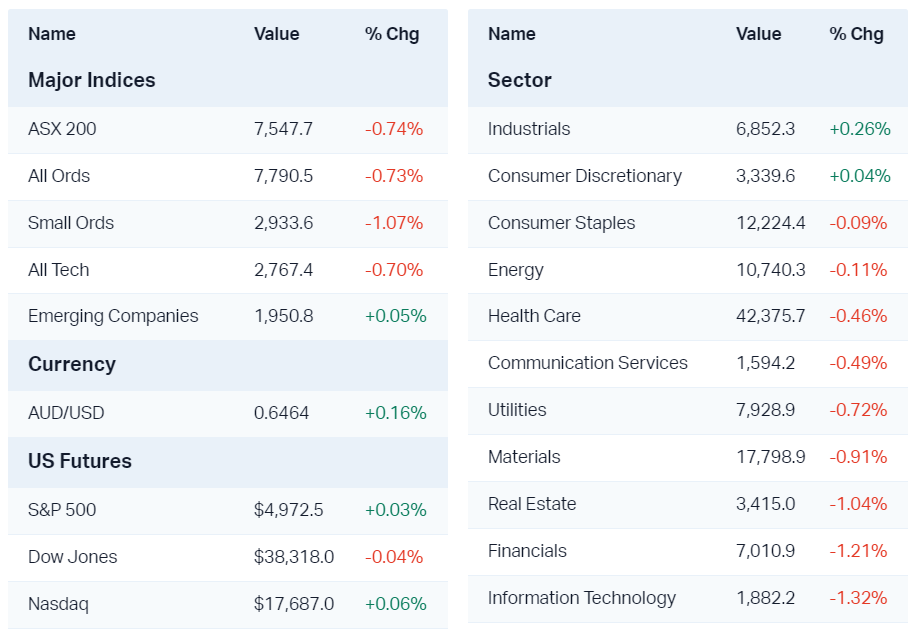The height and width of the screenshot is (638, 914).
Task: Click the left table Value column header
Action: [x=277, y=34]
